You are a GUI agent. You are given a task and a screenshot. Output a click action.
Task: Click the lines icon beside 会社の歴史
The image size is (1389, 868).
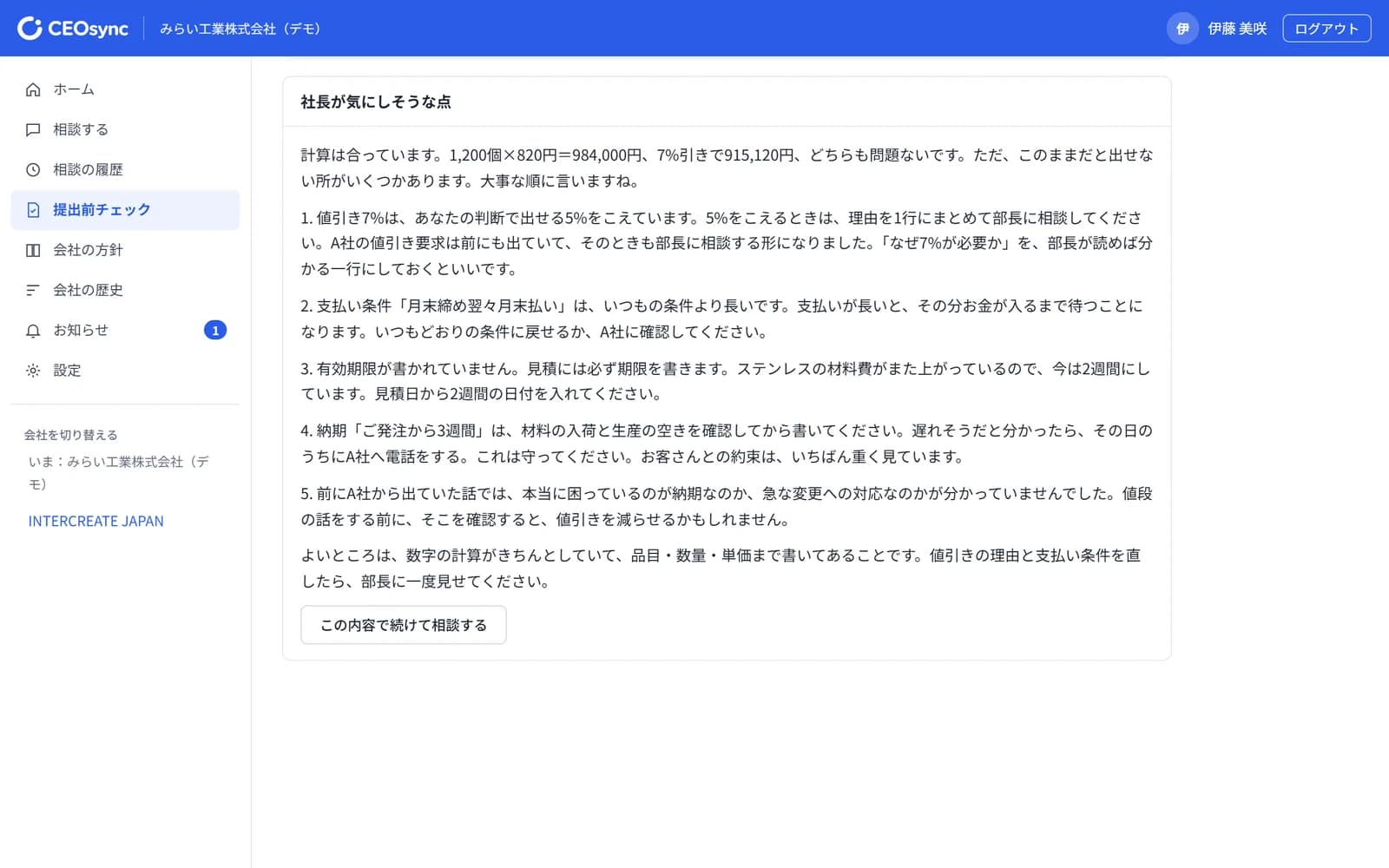tap(33, 290)
